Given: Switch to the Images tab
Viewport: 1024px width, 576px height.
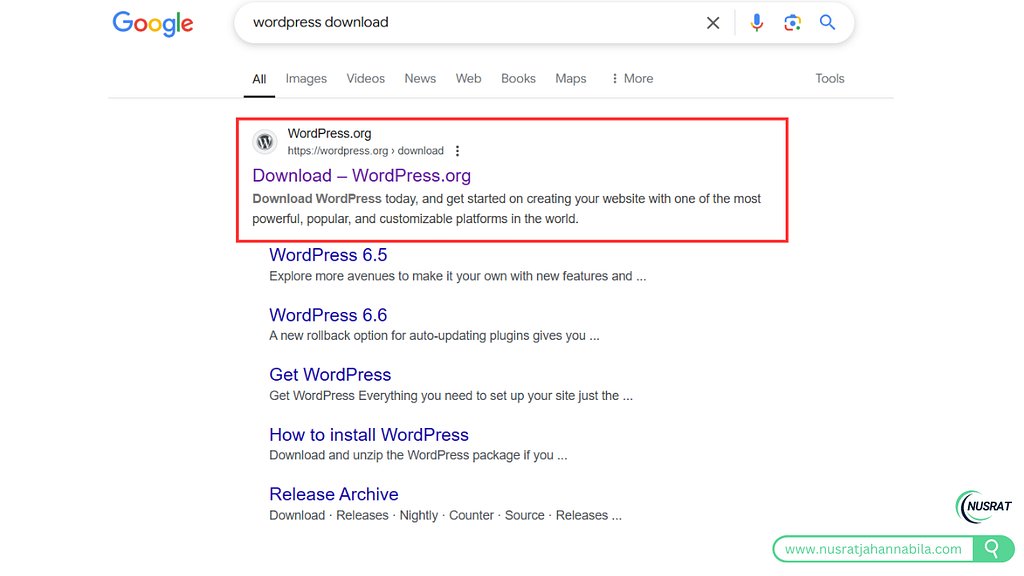Looking at the screenshot, I should tap(306, 78).
